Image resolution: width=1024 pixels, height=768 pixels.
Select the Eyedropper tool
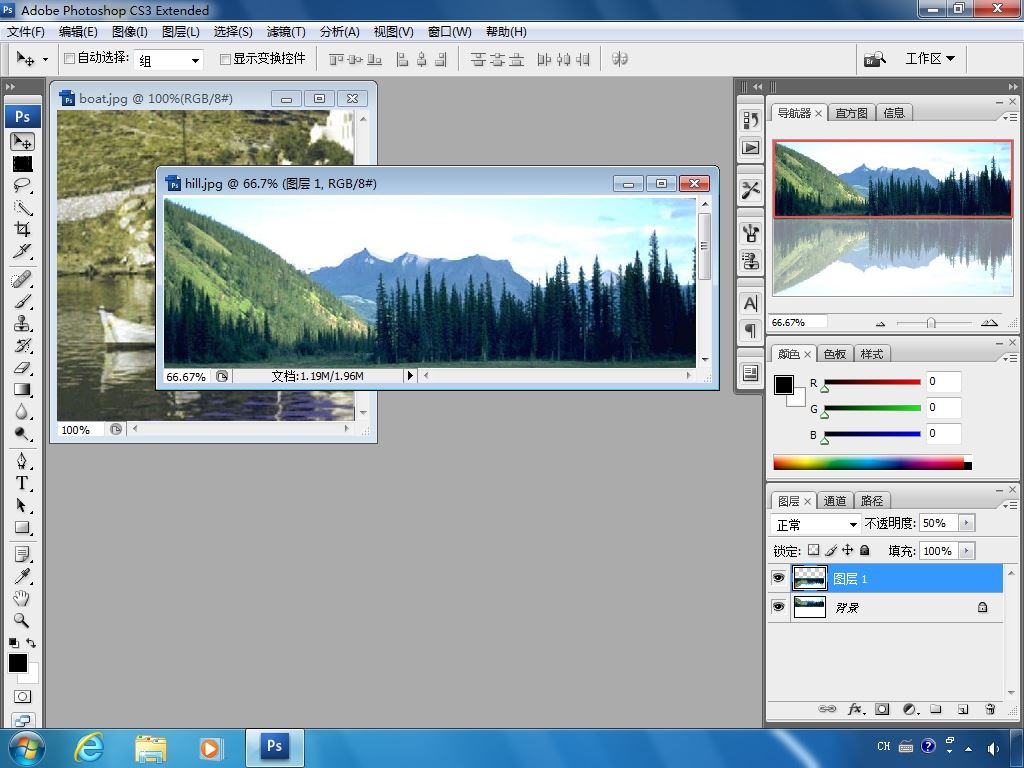pyautogui.click(x=22, y=576)
